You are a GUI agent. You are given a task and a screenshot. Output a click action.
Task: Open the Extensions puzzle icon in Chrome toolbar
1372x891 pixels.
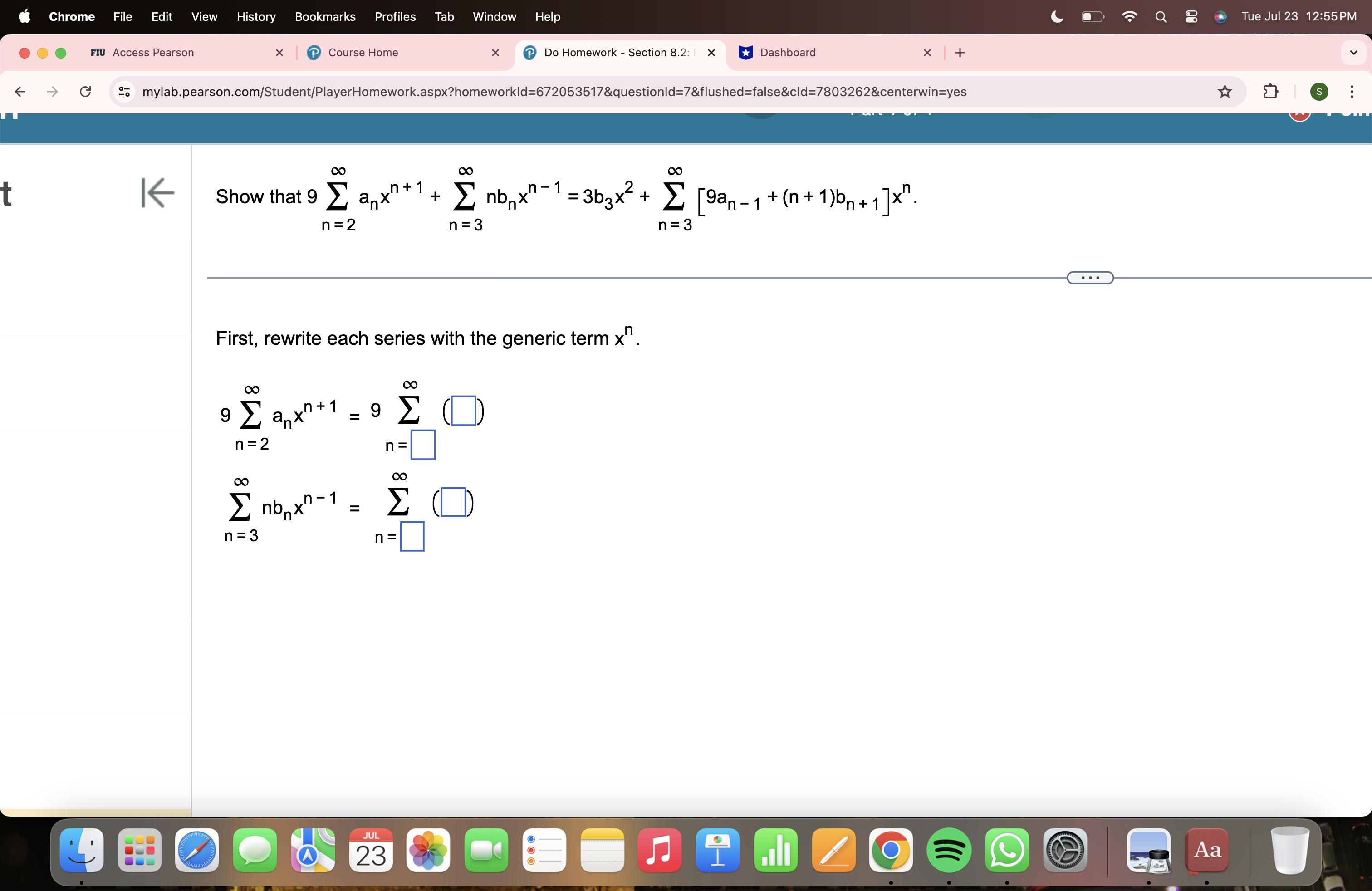[1270, 92]
